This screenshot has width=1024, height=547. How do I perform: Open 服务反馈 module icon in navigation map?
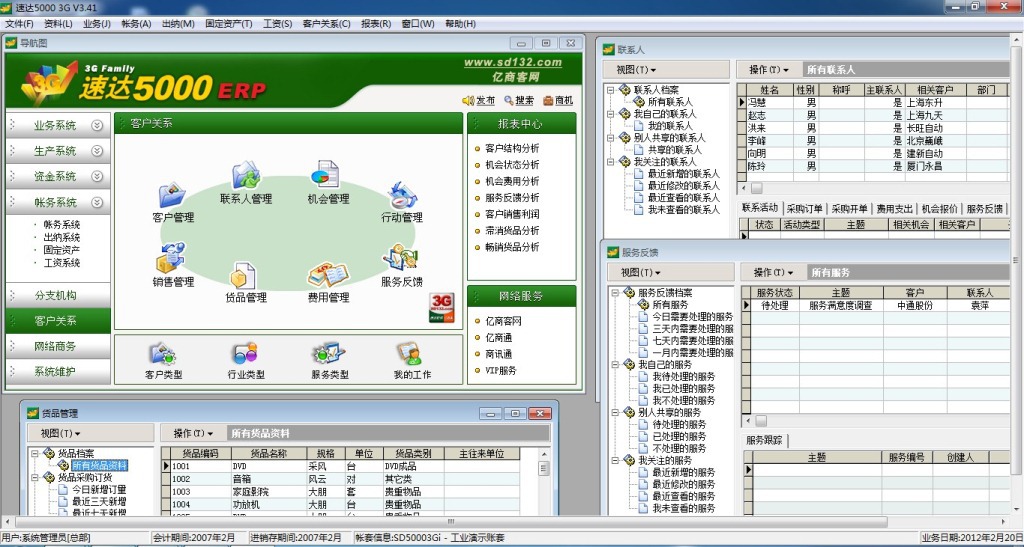[400, 258]
